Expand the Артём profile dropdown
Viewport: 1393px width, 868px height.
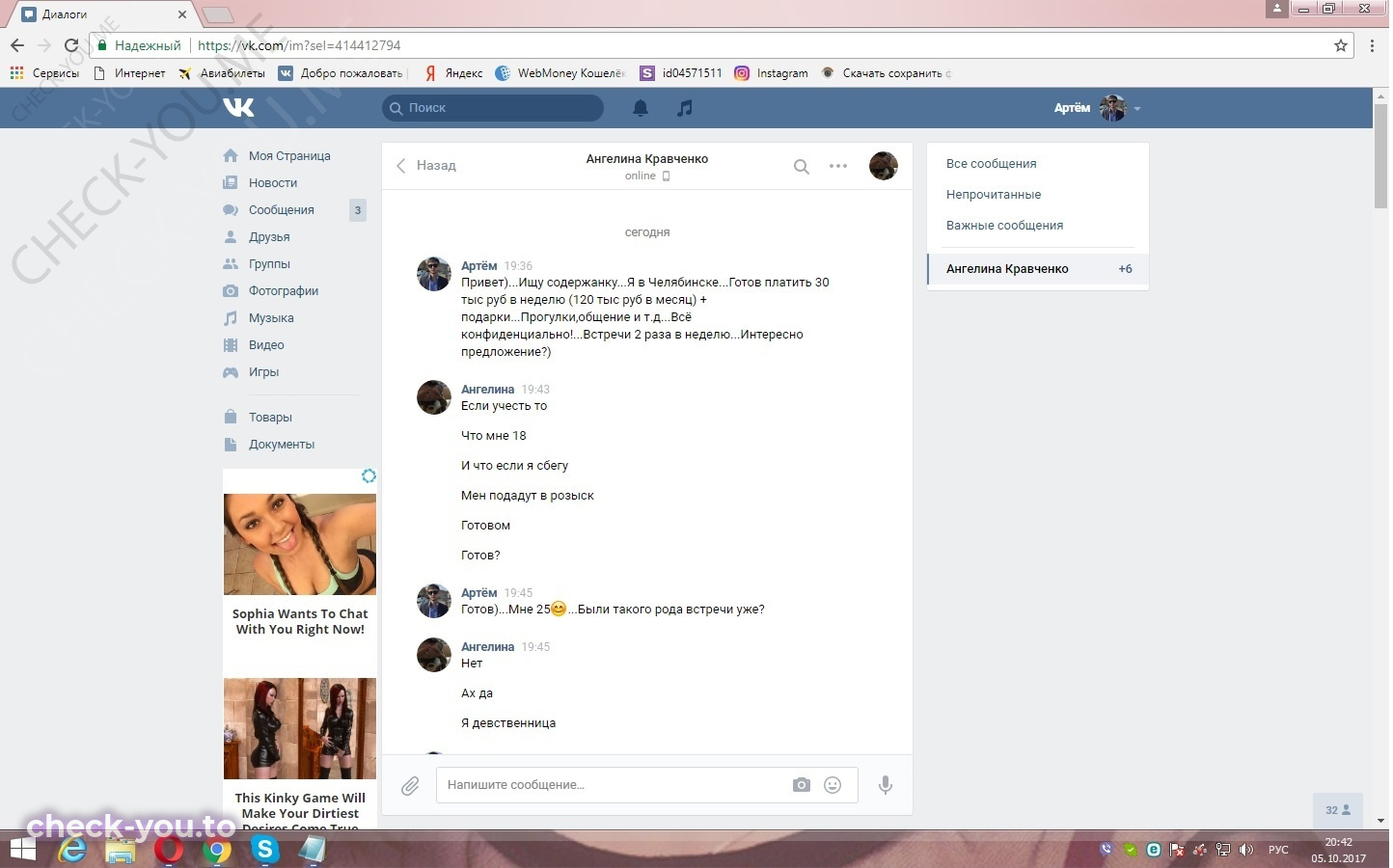click(x=1098, y=108)
